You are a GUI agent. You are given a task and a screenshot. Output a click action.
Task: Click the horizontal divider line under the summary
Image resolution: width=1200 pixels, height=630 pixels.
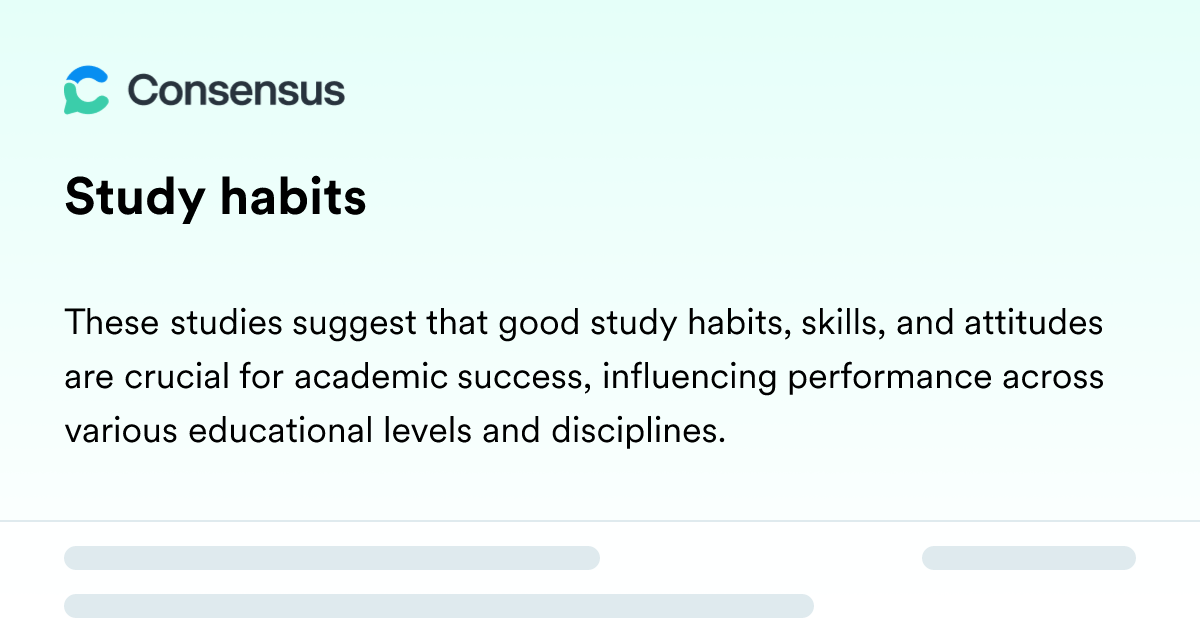click(x=600, y=521)
